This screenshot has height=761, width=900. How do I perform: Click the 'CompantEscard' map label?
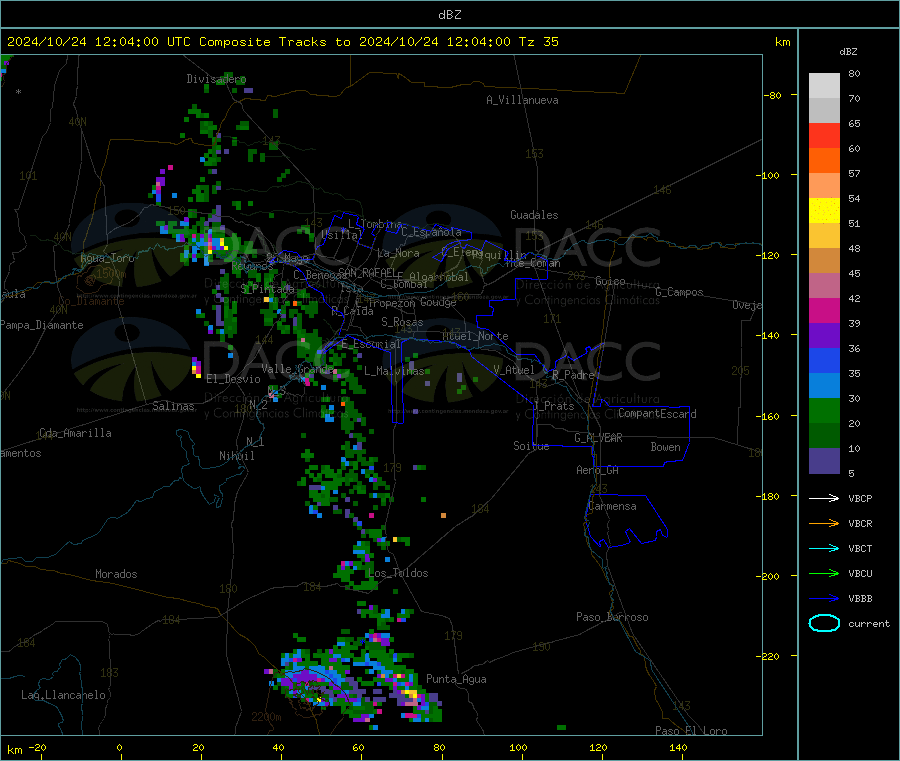point(657,413)
